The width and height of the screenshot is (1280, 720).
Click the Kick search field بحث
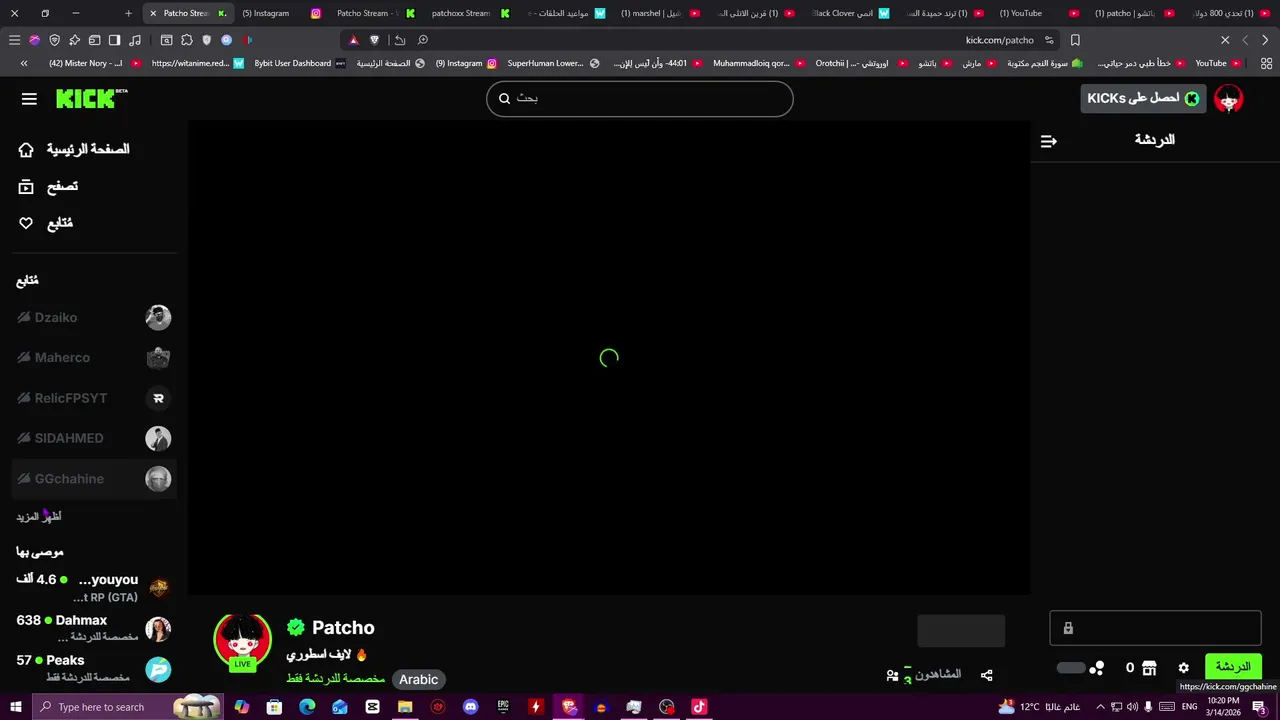click(640, 98)
